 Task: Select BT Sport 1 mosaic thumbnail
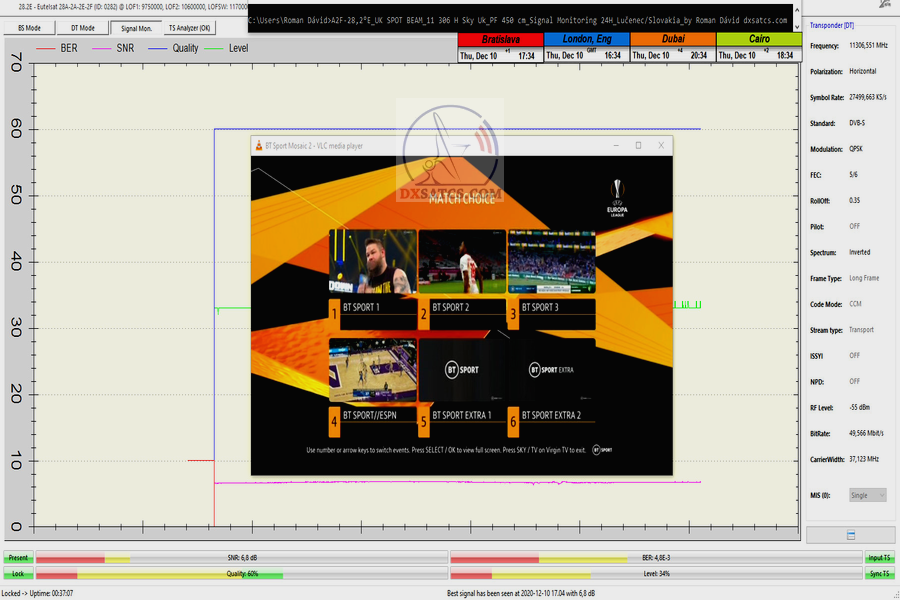(x=371, y=262)
